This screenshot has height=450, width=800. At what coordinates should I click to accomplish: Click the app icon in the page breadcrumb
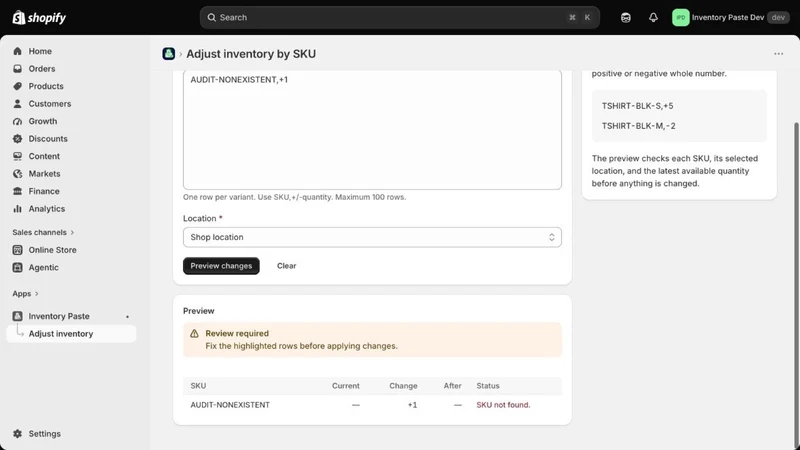tap(168, 54)
